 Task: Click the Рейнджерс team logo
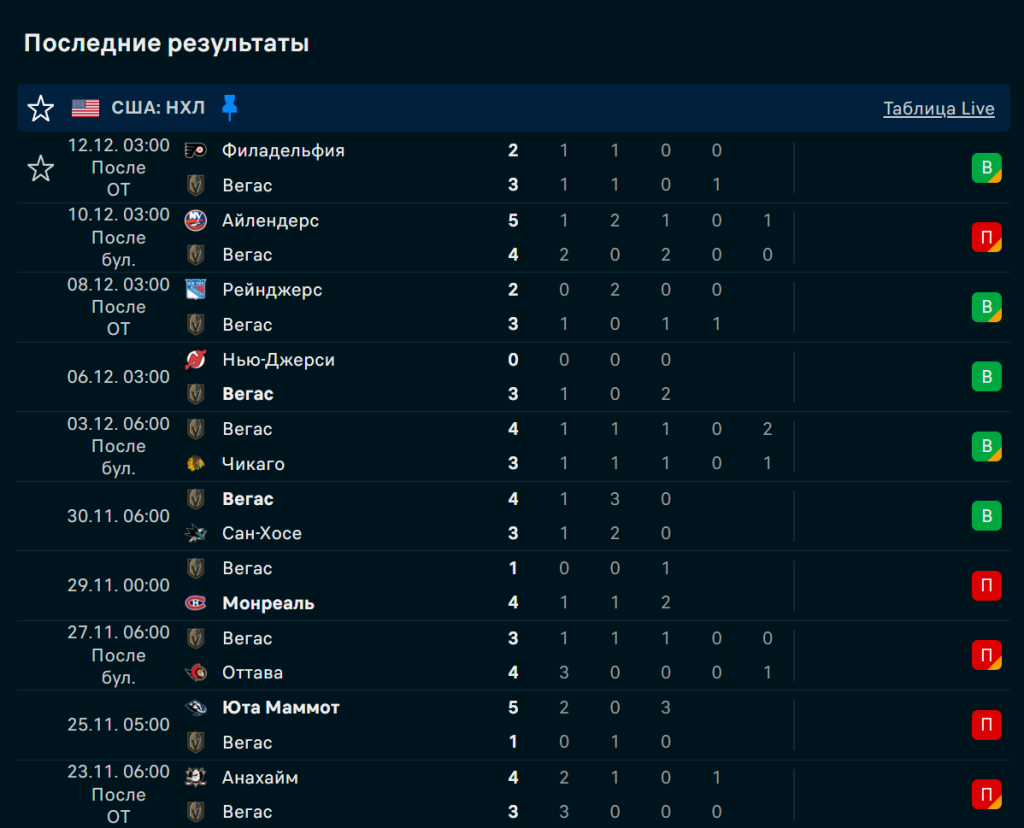[196, 290]
